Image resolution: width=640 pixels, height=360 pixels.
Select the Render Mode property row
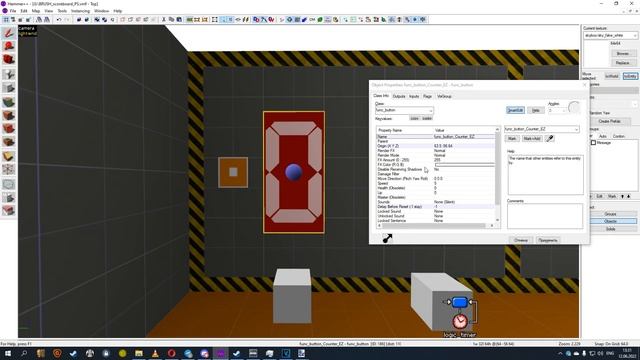[x=436, y=155]
